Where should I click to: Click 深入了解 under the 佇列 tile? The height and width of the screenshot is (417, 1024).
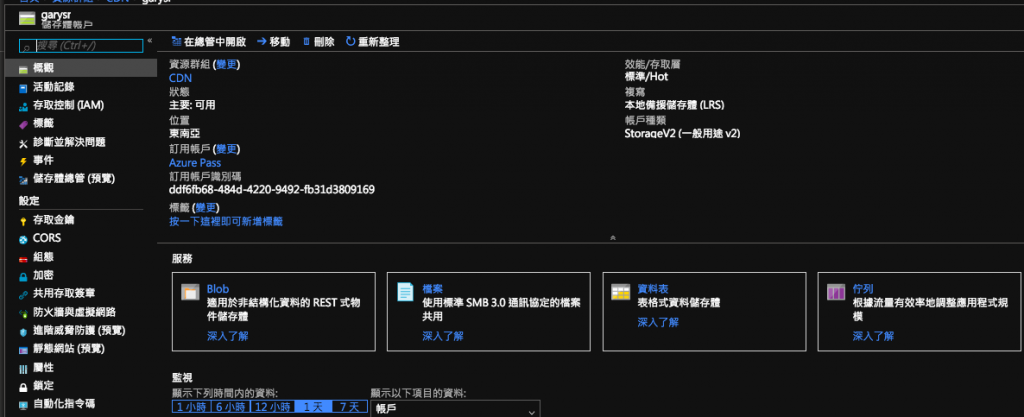[x=873, y=337]
